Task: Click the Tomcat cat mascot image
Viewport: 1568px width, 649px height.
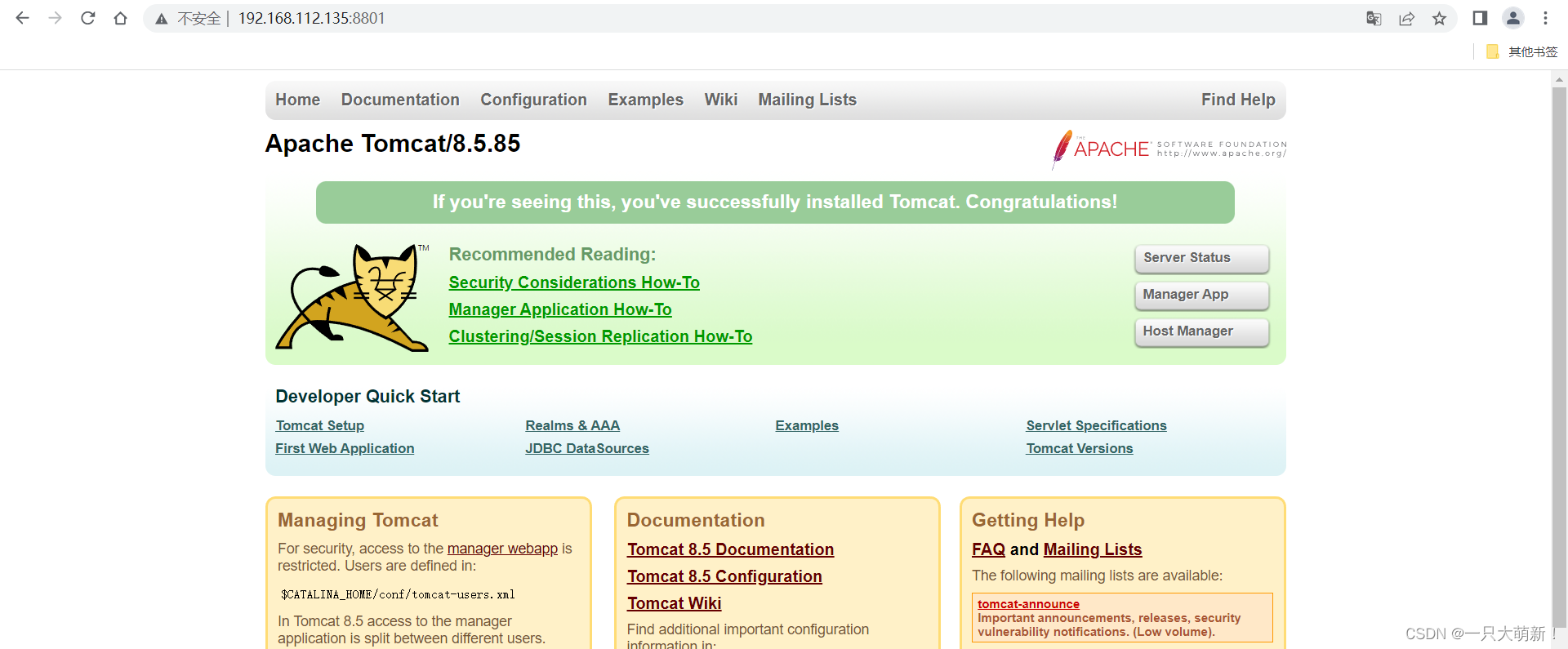Action: click(353, 297)
